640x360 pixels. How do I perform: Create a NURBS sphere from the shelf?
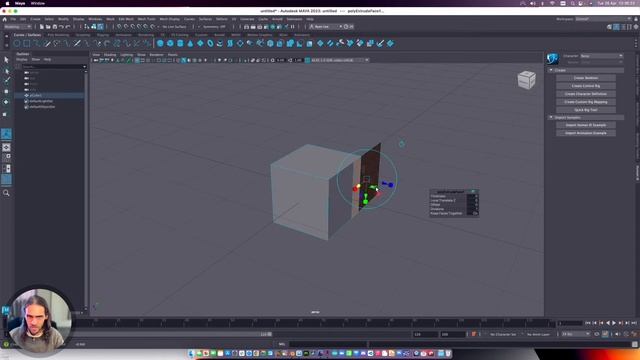click(x=160, y=43)
